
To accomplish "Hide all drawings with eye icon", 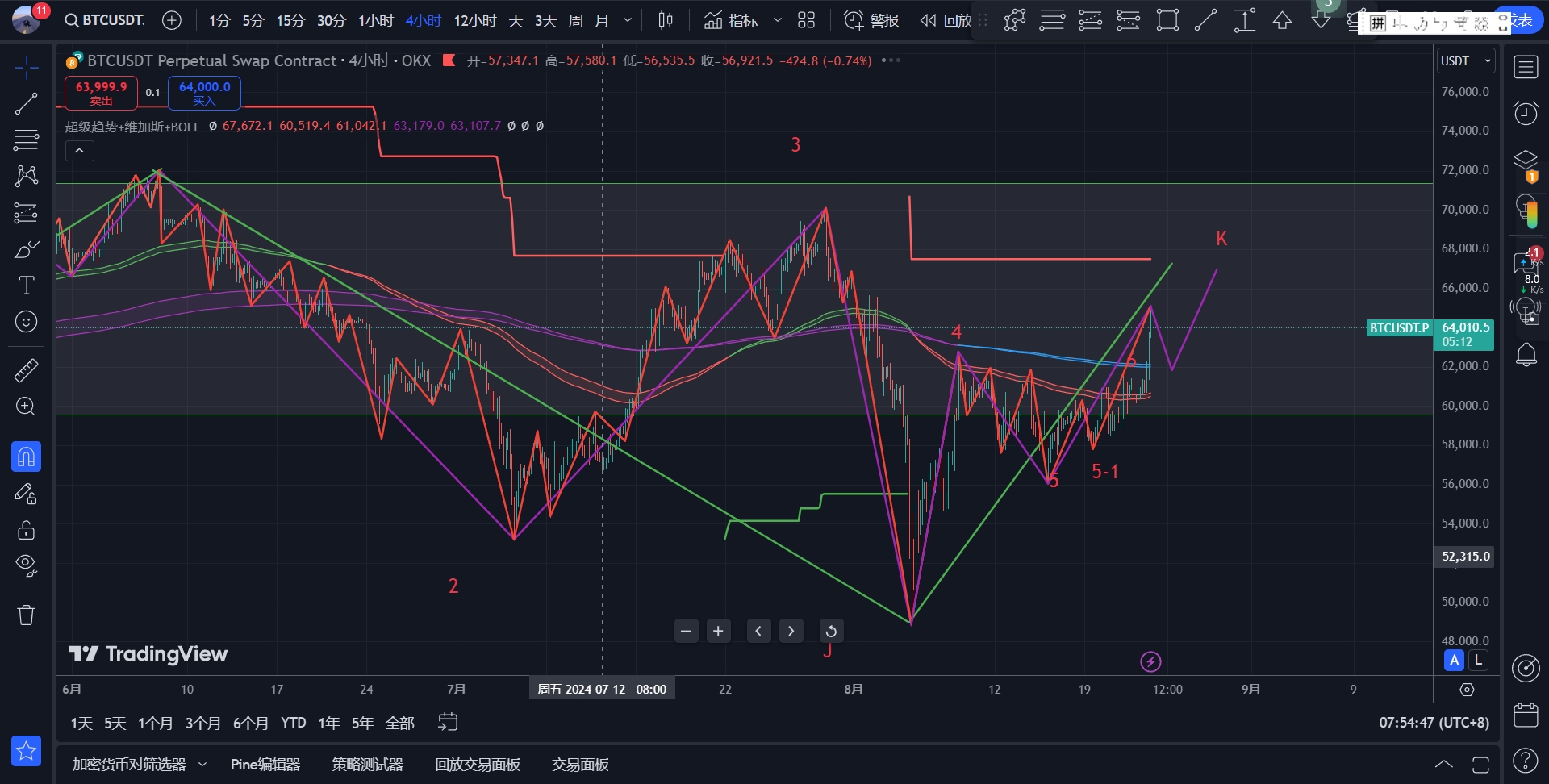I will (26, 565).
